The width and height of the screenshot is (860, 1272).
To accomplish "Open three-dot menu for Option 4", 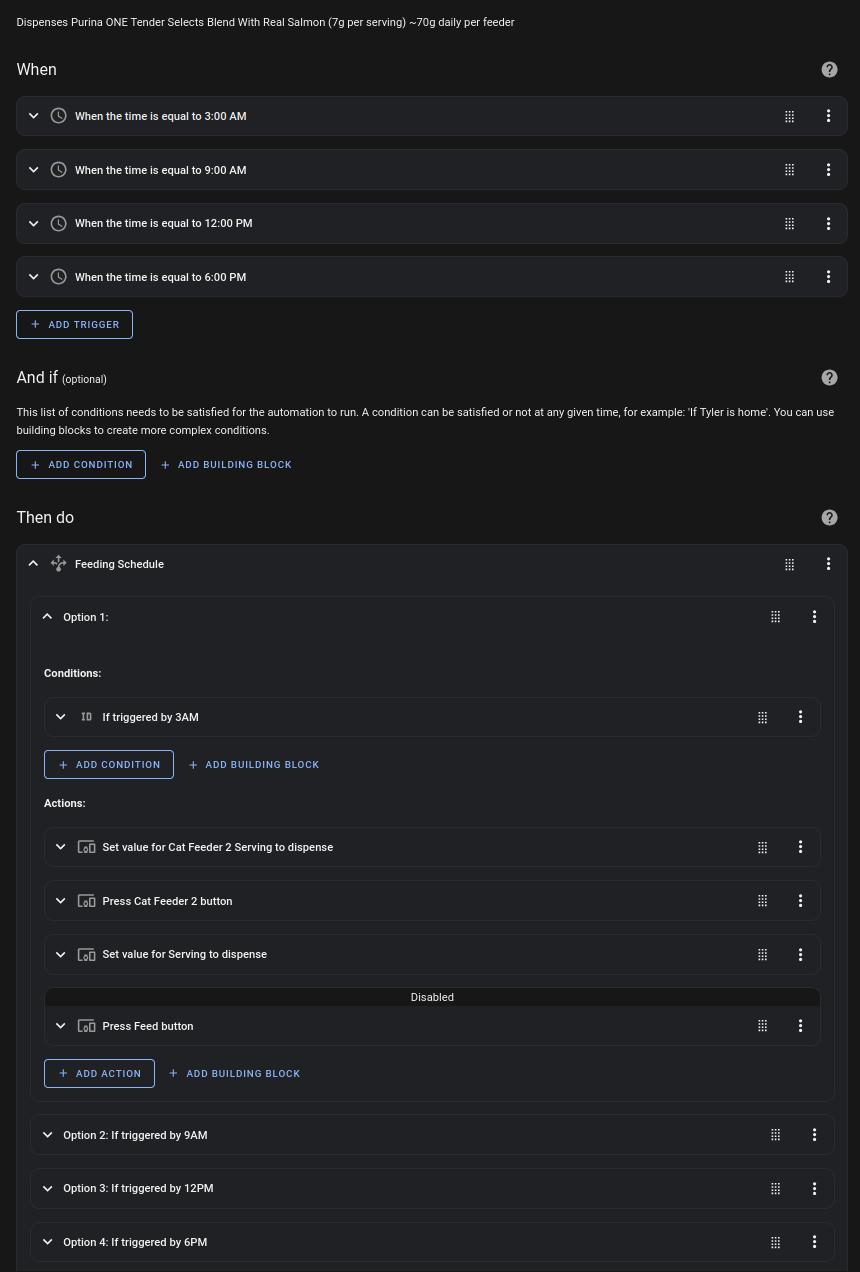I will 814,1242.
